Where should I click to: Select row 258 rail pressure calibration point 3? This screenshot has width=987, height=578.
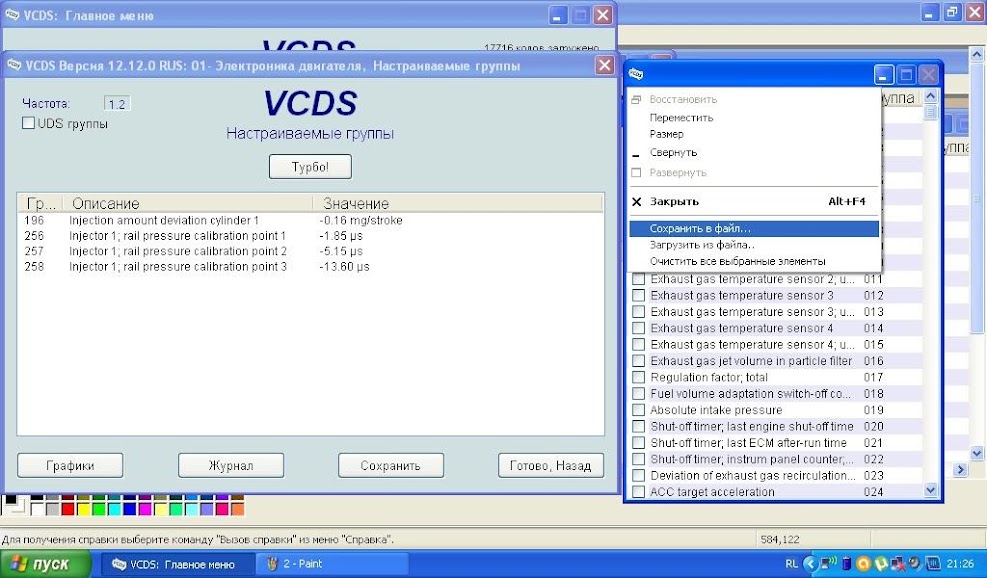[x=310, y=267]
